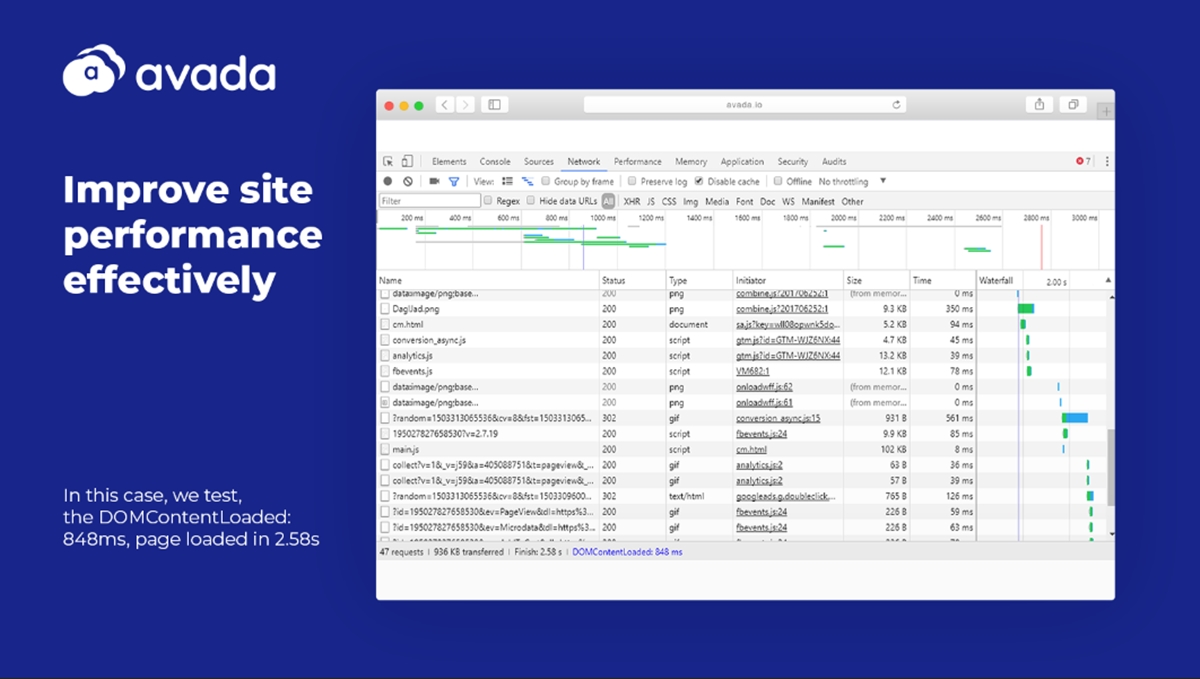
Task: Open the Sources tab
Action: [x=539, y=161]
